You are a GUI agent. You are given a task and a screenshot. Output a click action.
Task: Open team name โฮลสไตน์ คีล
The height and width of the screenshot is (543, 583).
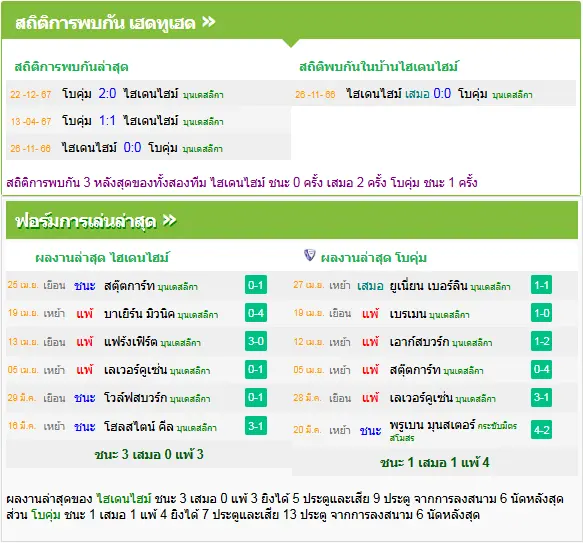[x=139, y=426]
